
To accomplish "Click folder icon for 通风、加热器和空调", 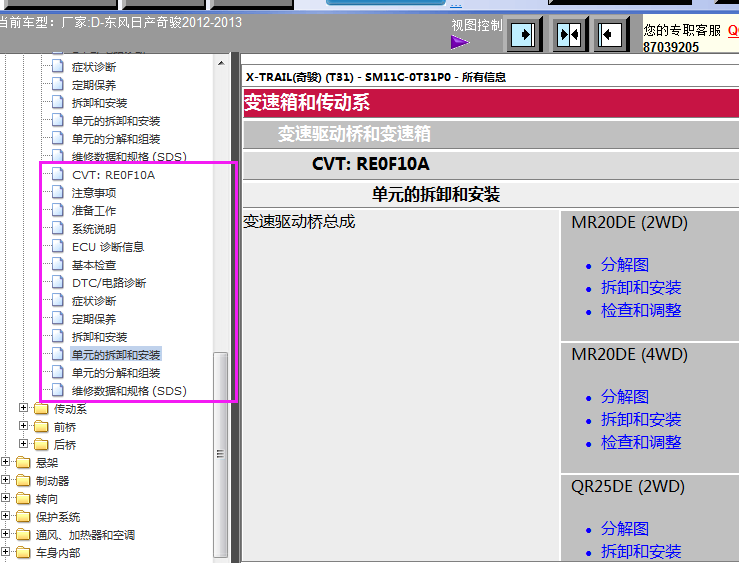I will click(x=23, y=534).
